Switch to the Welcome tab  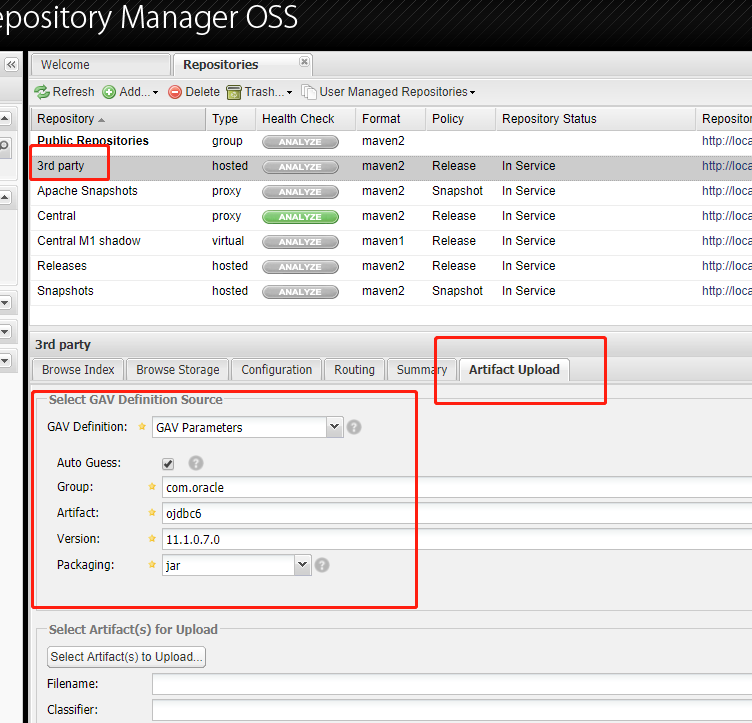point(101,65)
